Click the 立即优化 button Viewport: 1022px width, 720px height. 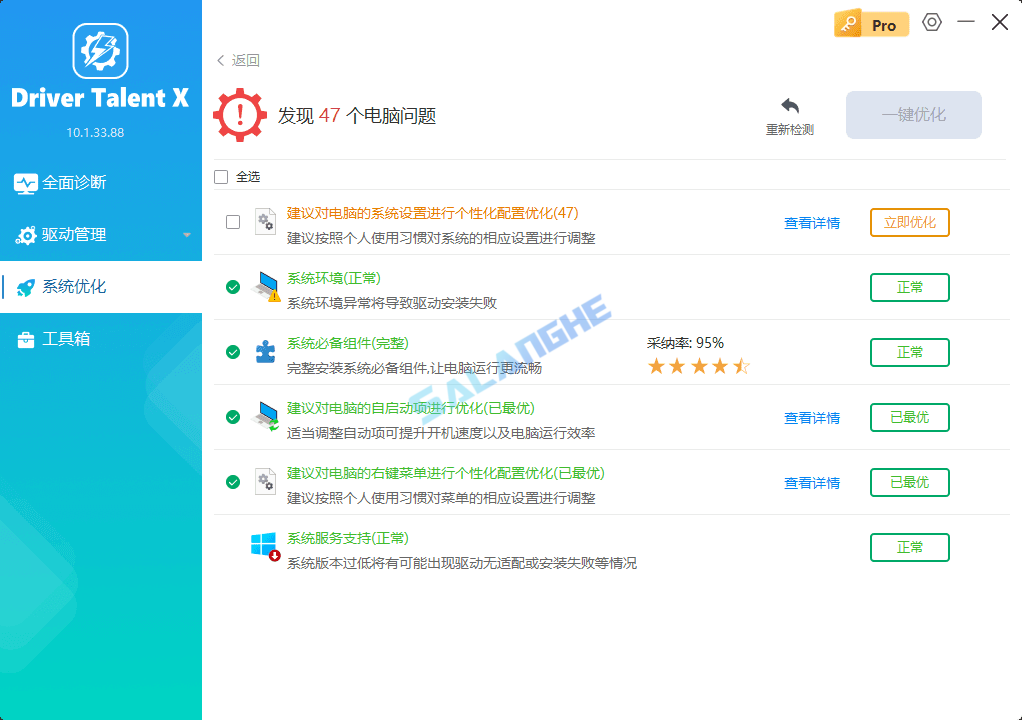909,222
